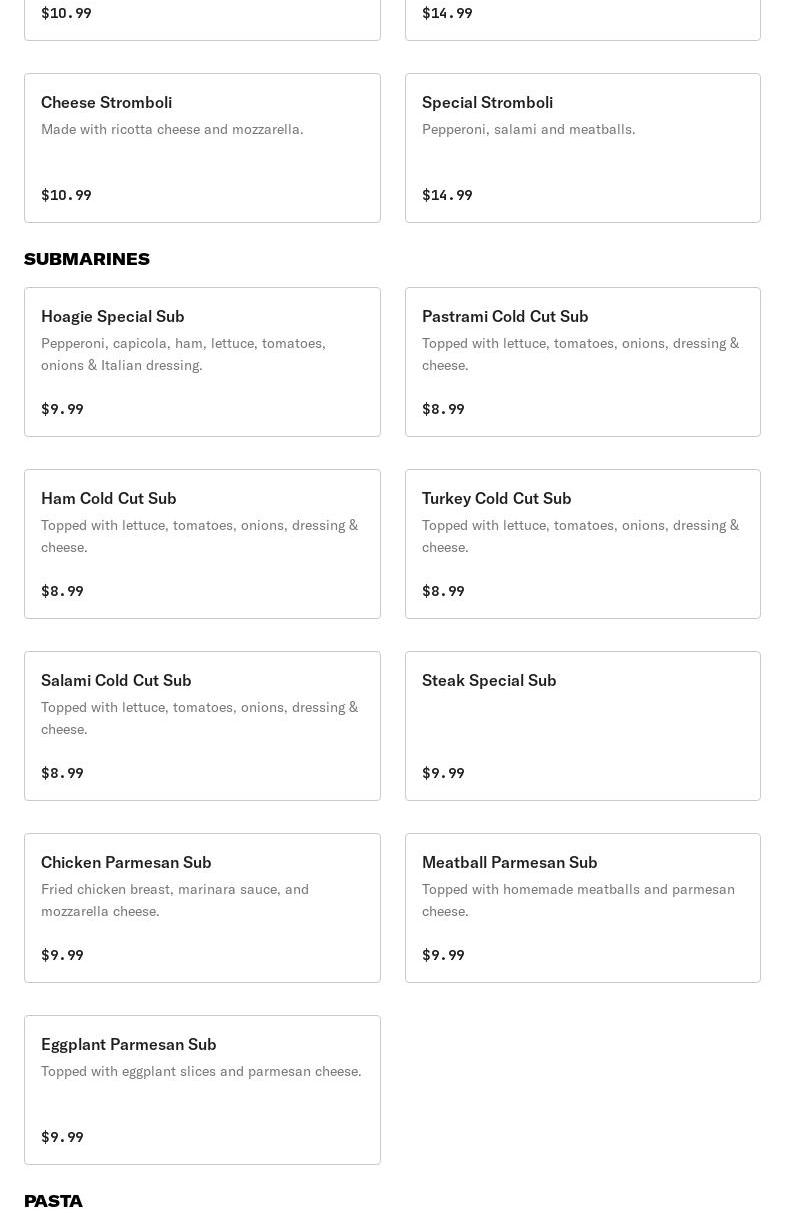Click the eggplant slices description text
The image size is (785, 1213).
(x=201, y=1071)
